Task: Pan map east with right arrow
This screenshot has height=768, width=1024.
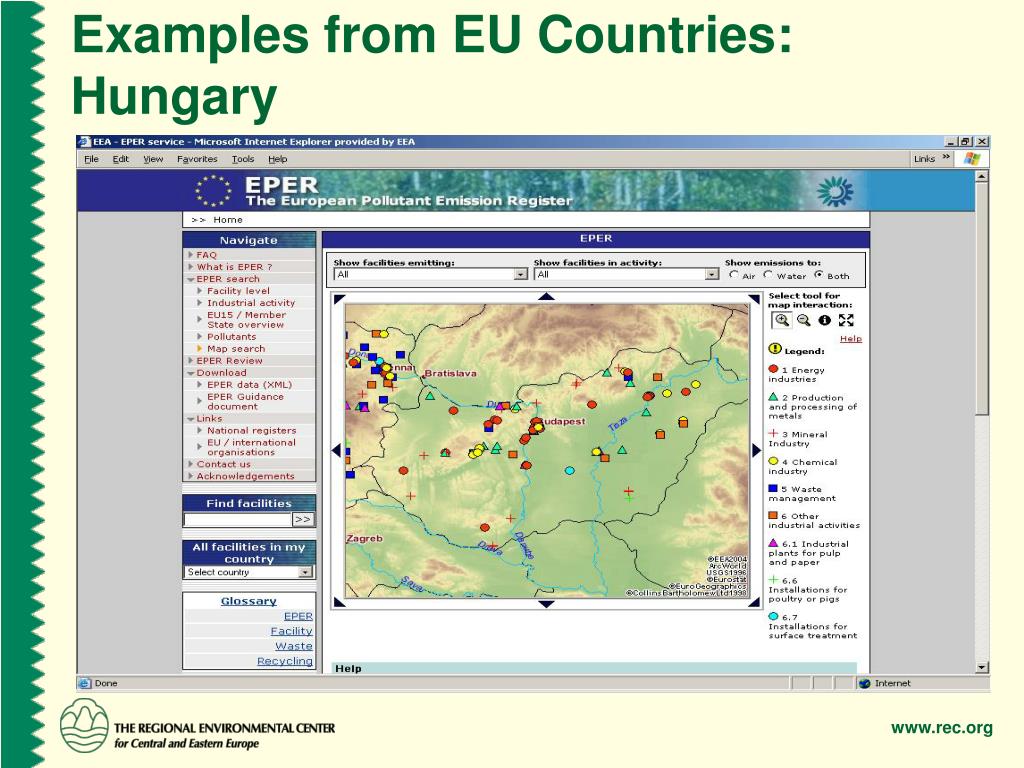Action: click(x=756, y=450)
